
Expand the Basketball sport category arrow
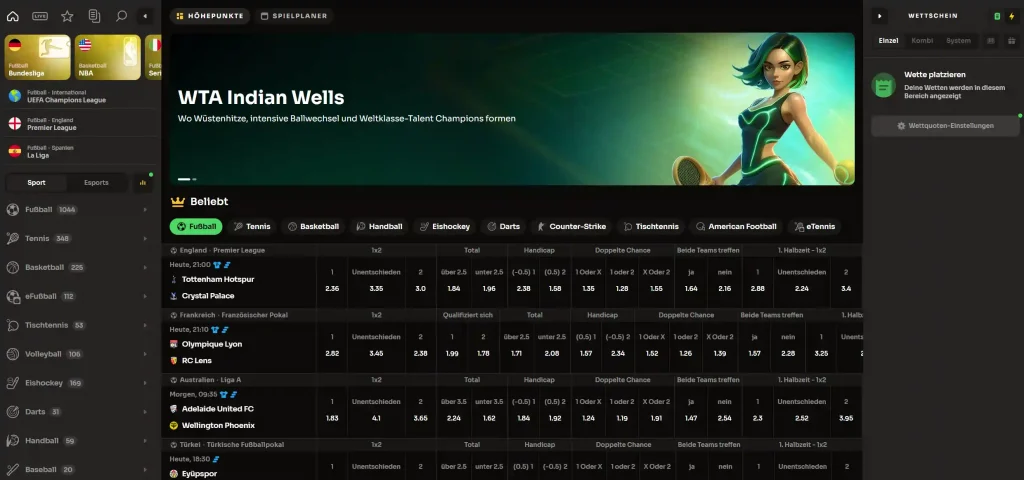pos(145,267)
